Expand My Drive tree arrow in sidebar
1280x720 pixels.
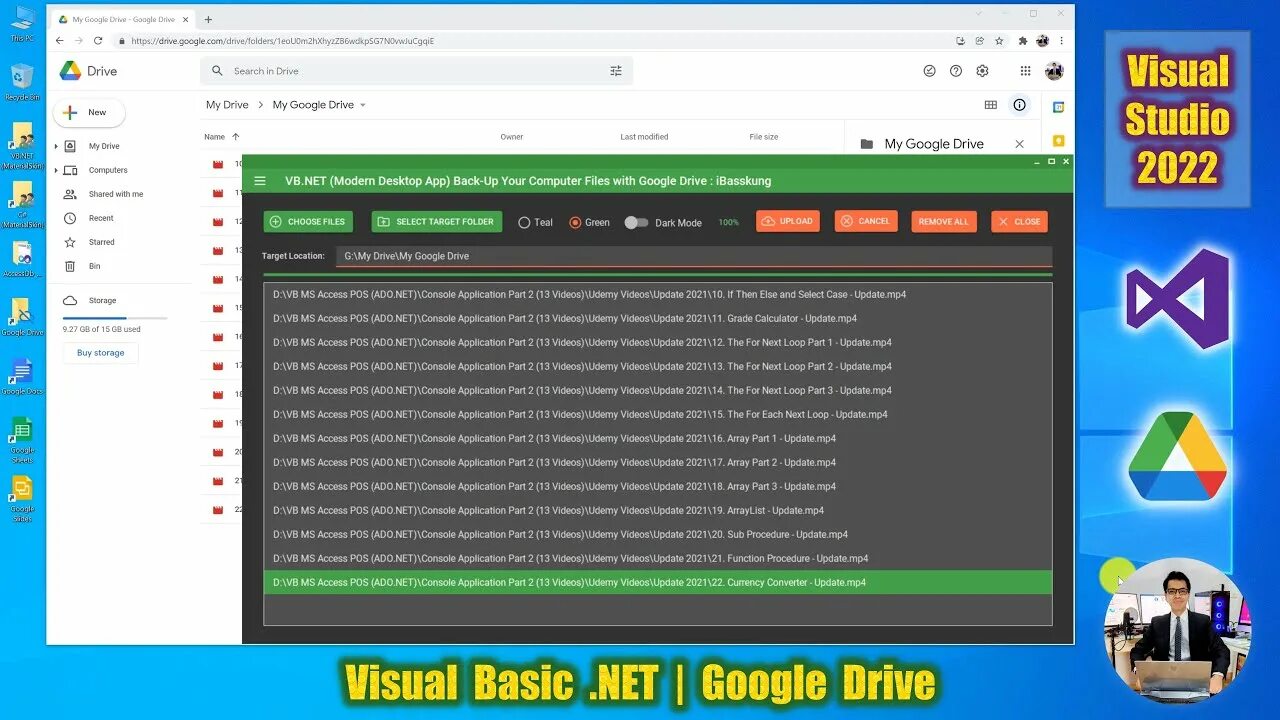pyautogui.click(x=56, y=147)
